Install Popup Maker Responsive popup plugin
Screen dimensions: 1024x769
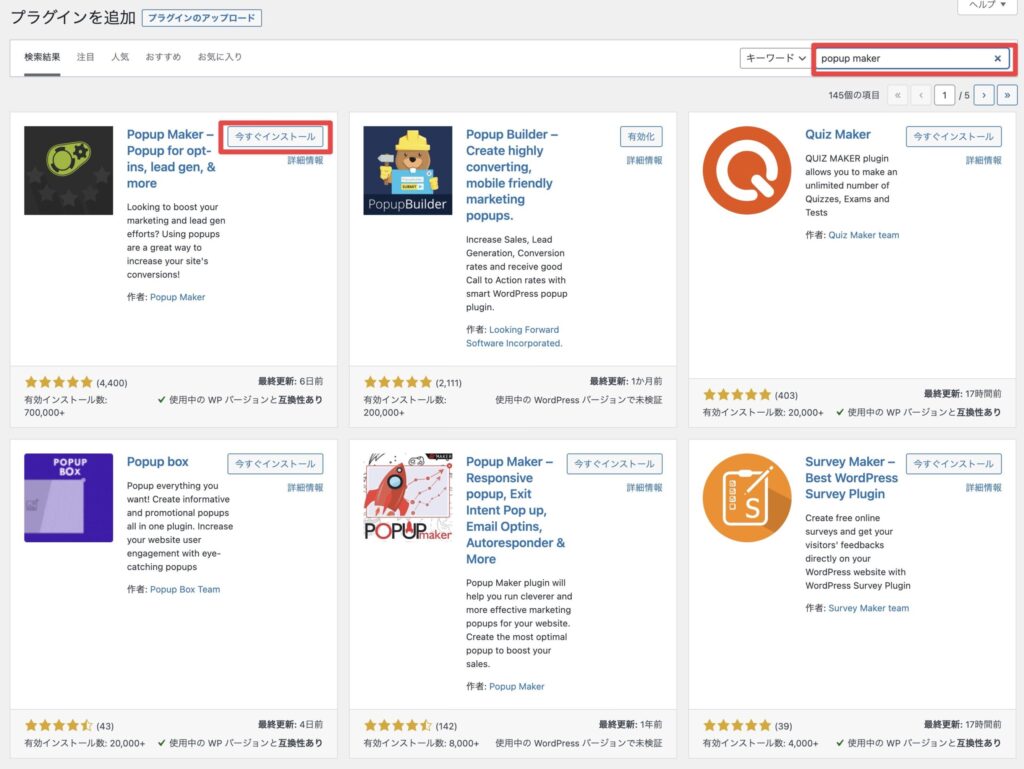[615, 463]
